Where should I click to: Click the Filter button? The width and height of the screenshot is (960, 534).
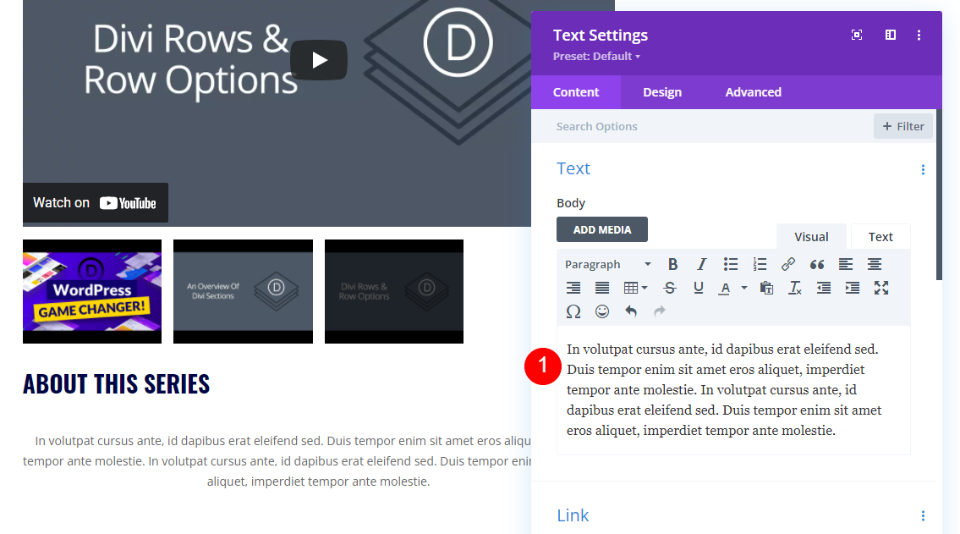pyautogui.click(x=903, y=126)
